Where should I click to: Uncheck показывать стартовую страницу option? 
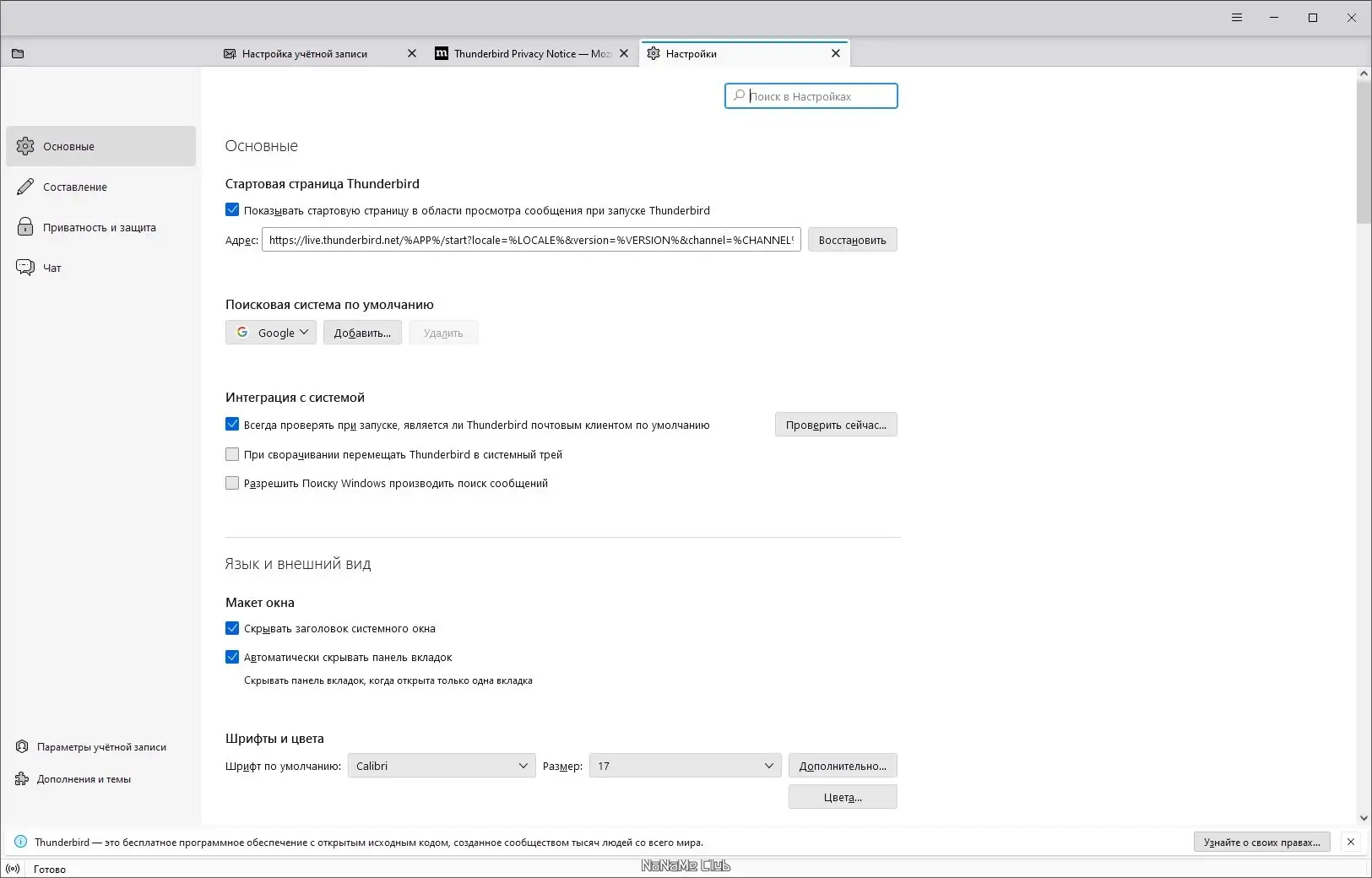[x=231, y=210]
